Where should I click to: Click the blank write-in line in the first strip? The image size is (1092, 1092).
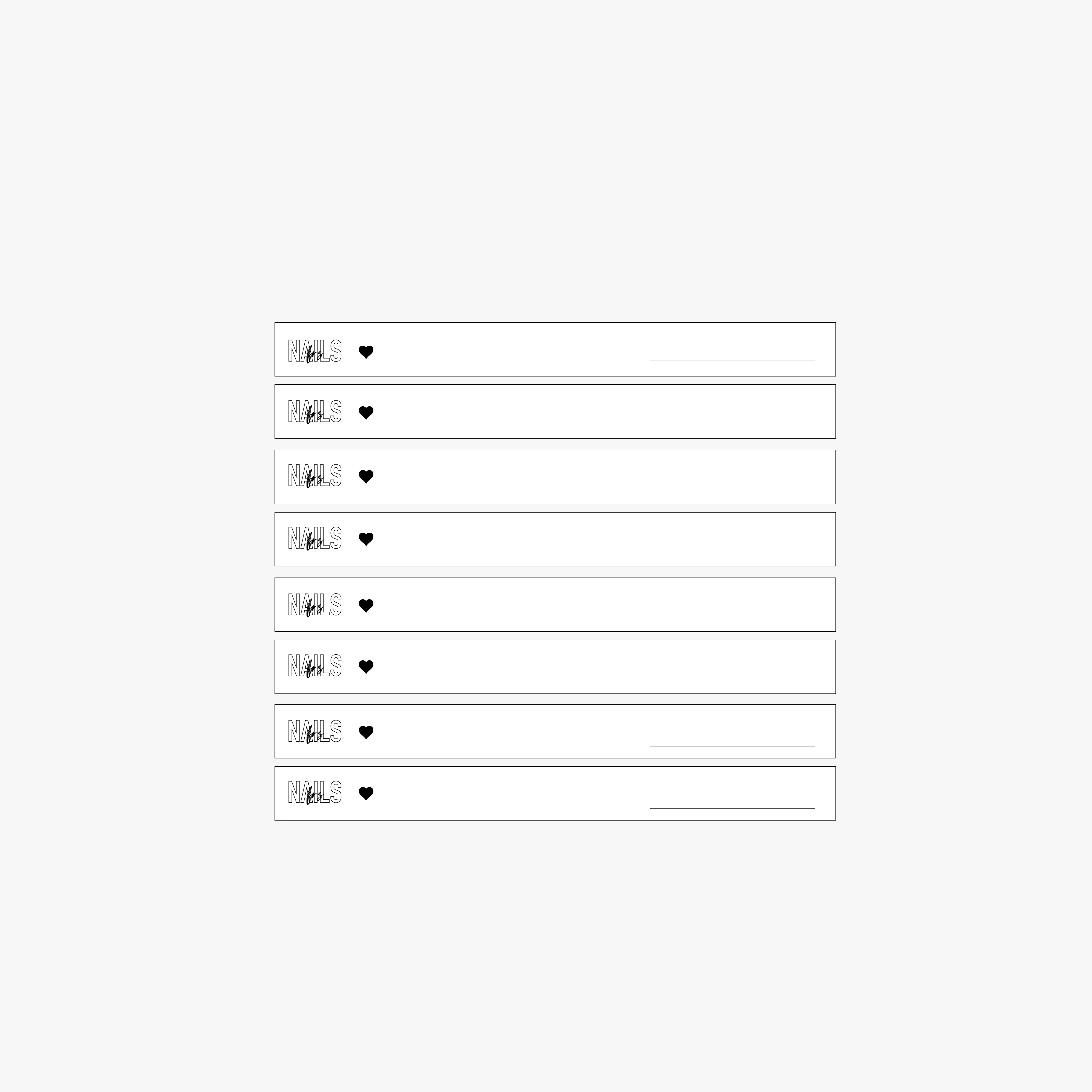click(732, 360)
